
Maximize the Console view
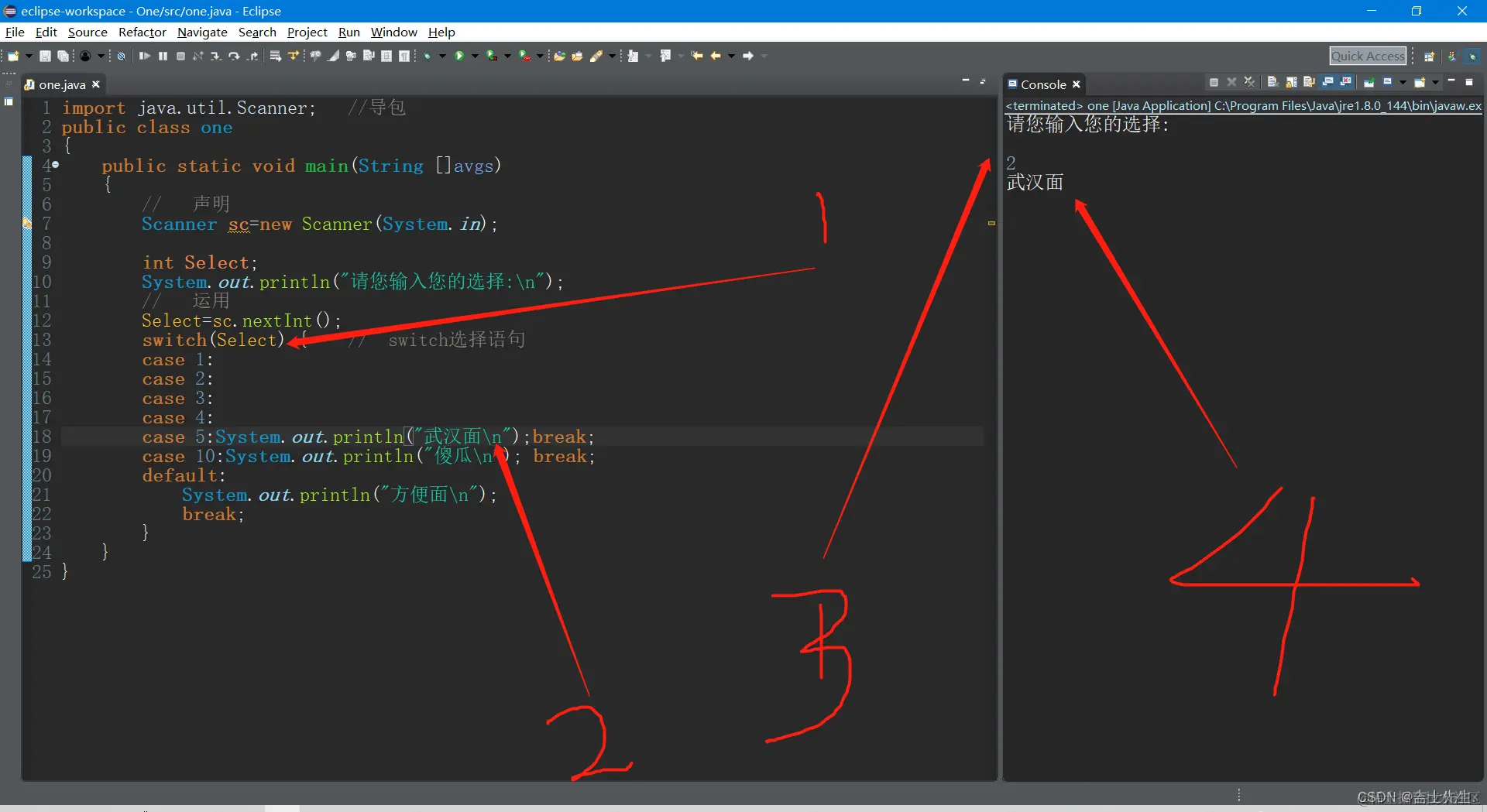pos(1469,82)
